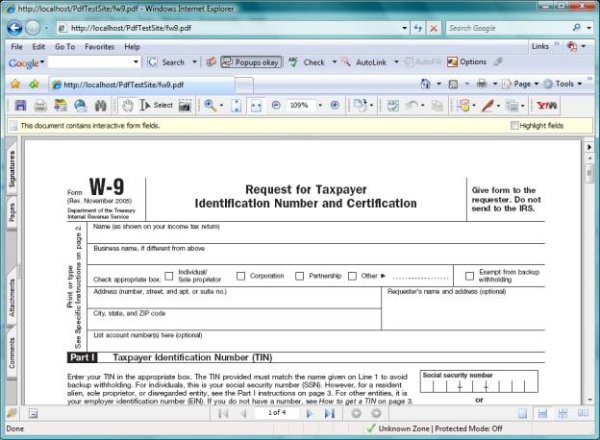Check the Individual/Sole proprietor box
The image size is (600, 440).
pos(169,276)
